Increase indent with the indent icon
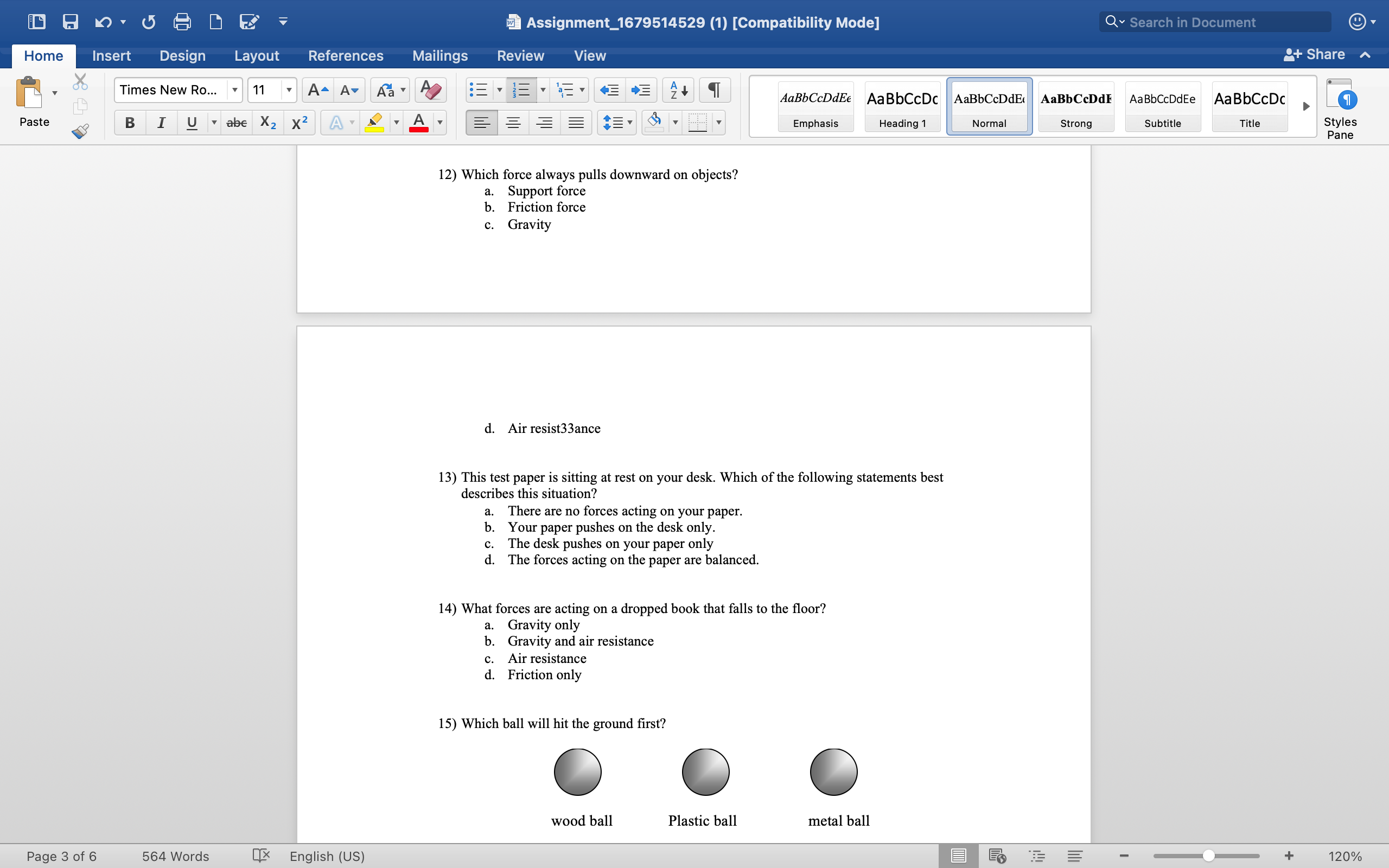This screenshot has width=1389, height=868. [x=640, y=90]
